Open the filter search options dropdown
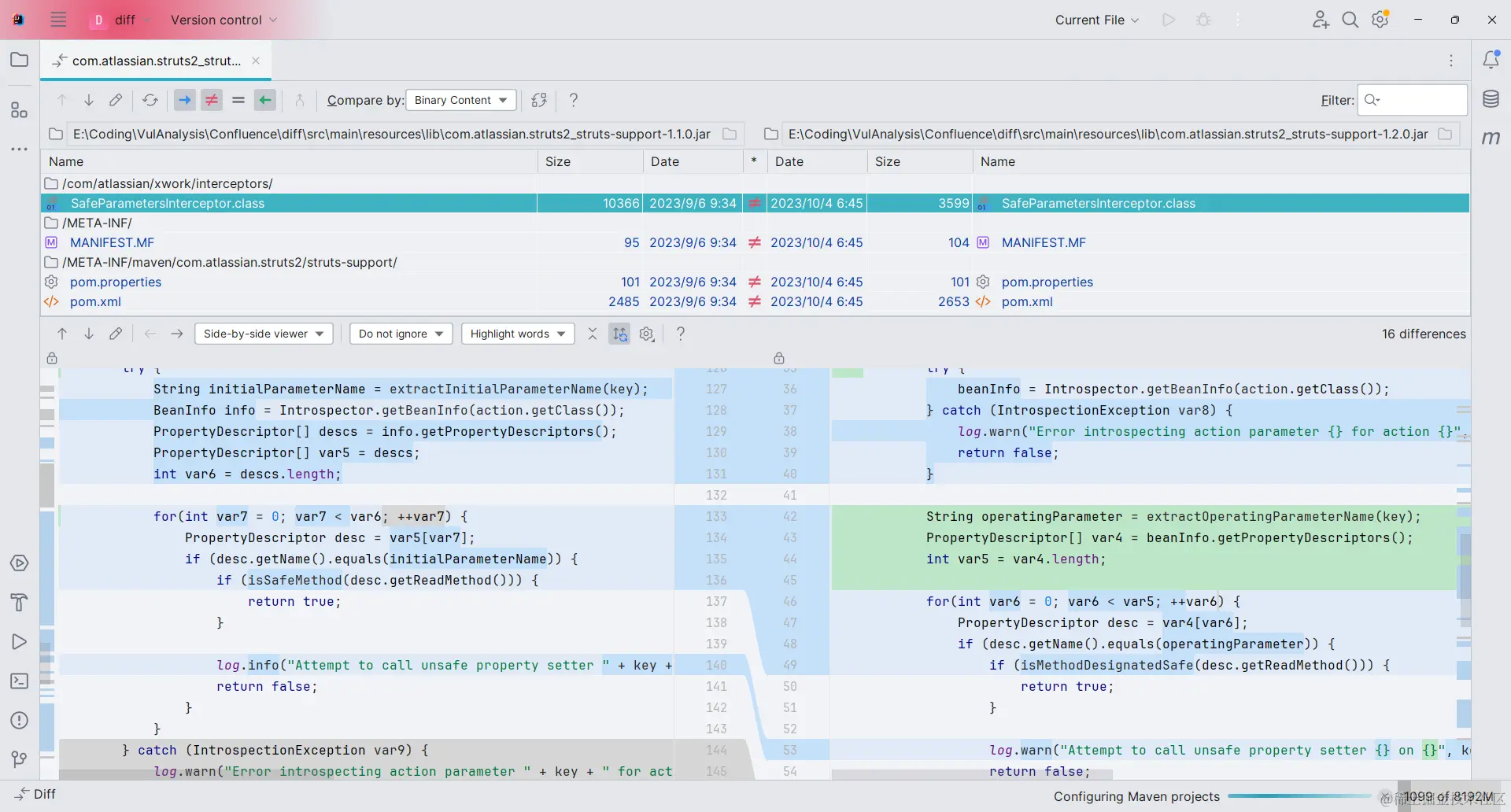The image size is (1511, 812). (1372, 100)
